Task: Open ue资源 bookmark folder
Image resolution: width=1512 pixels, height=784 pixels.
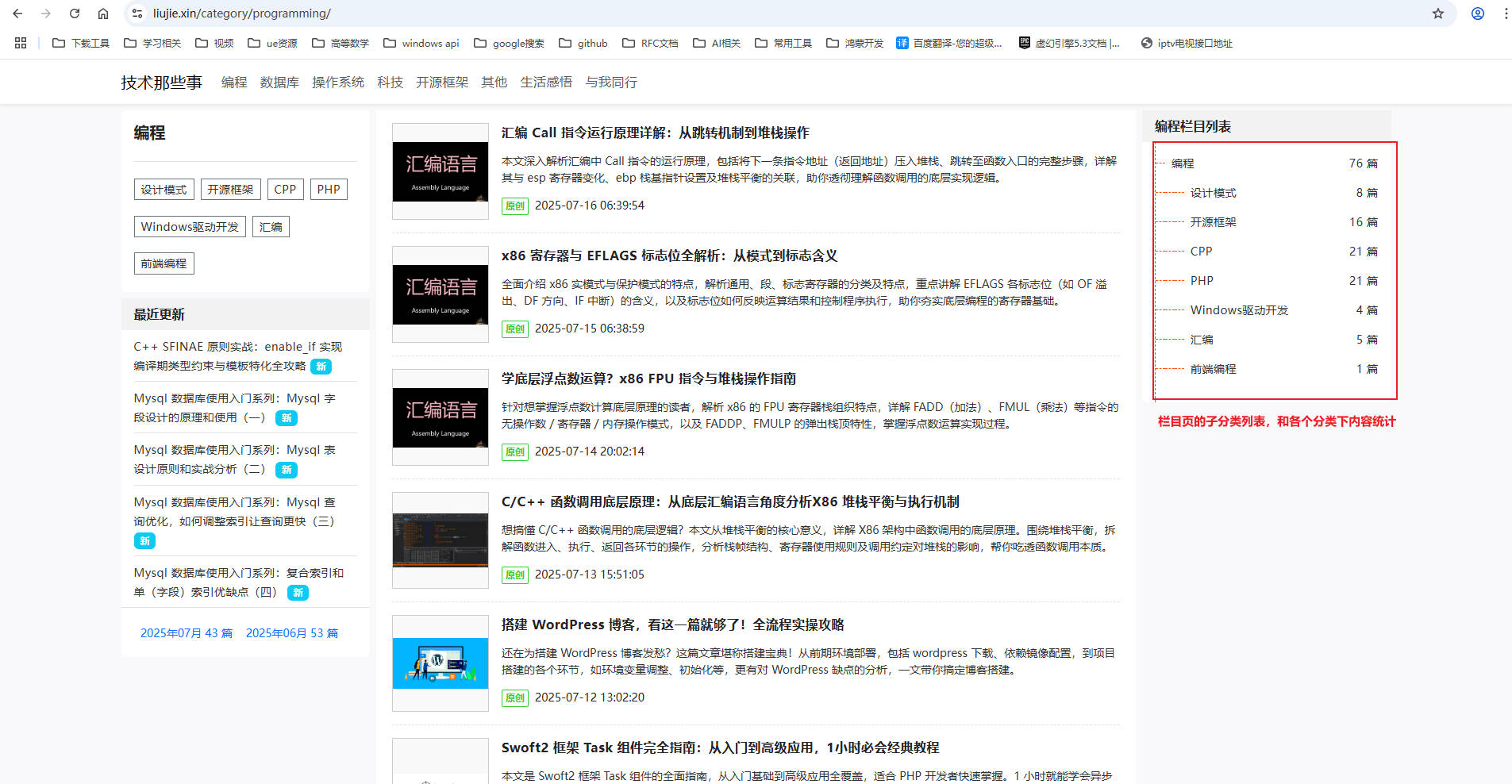Action: click(272, 43)
